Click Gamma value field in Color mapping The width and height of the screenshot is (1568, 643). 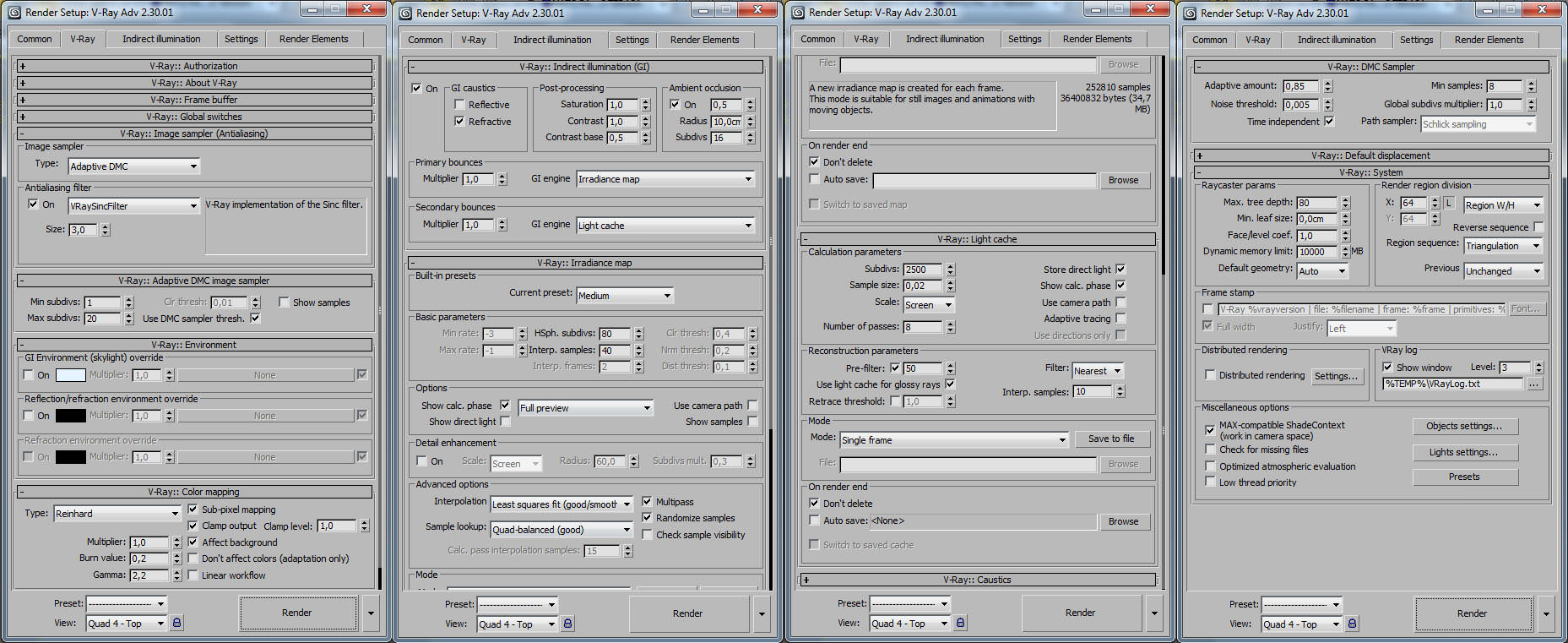[149, 575]
